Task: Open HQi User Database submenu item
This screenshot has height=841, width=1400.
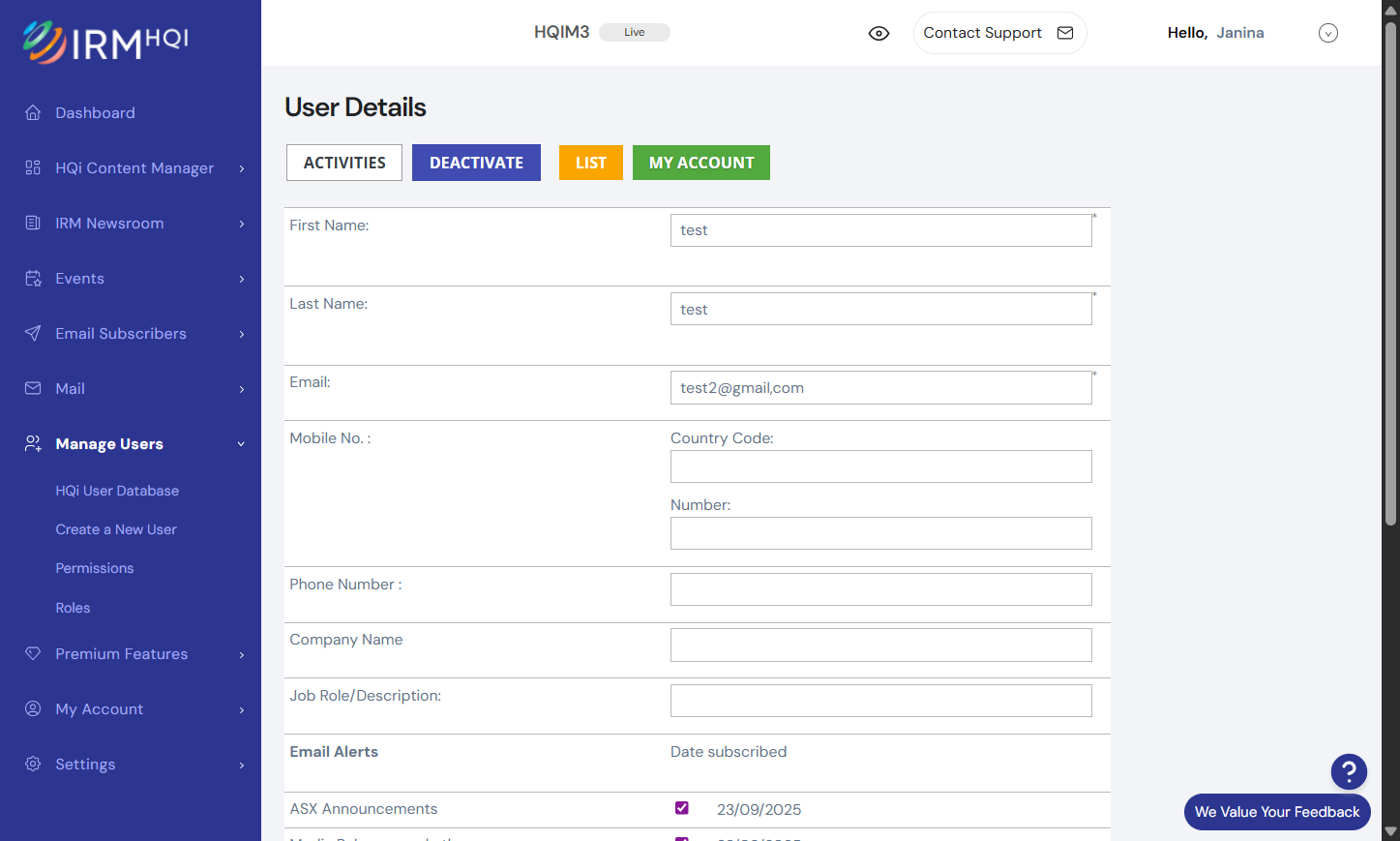Action: (x=117, y=491)
